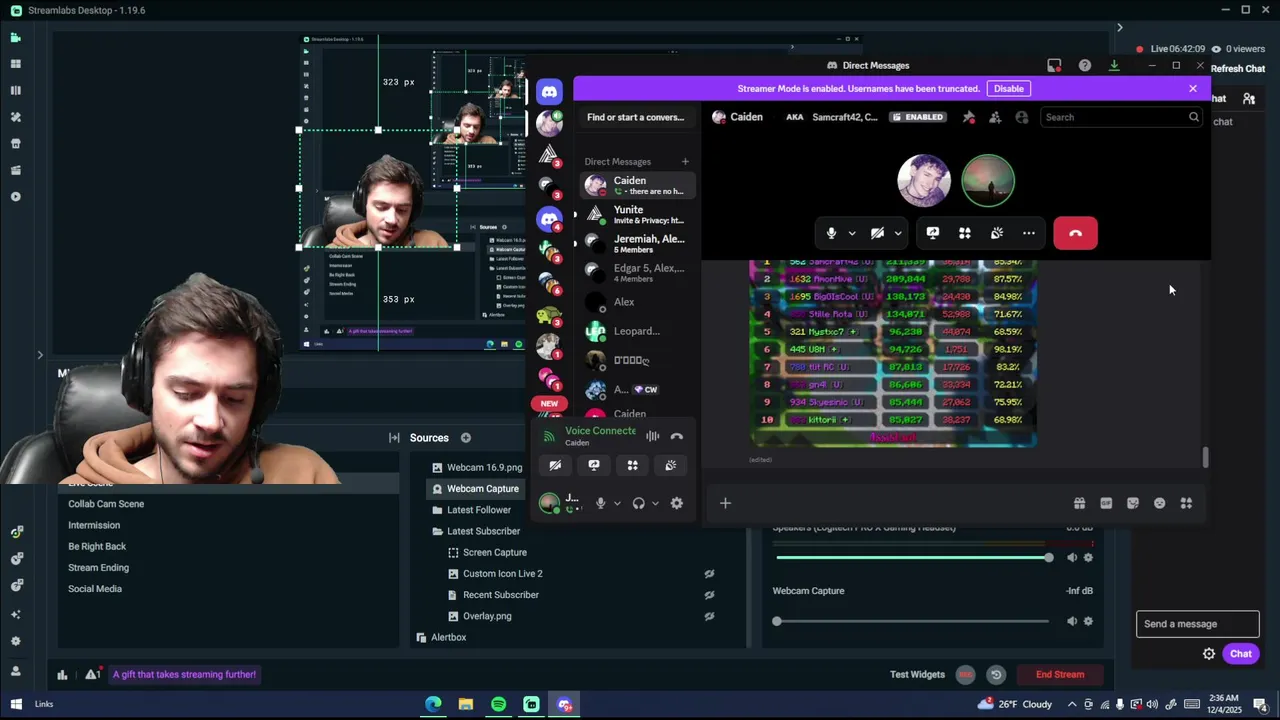Start an activity in Discord call
1280x720 pixels.
click(x=965, y=233)
